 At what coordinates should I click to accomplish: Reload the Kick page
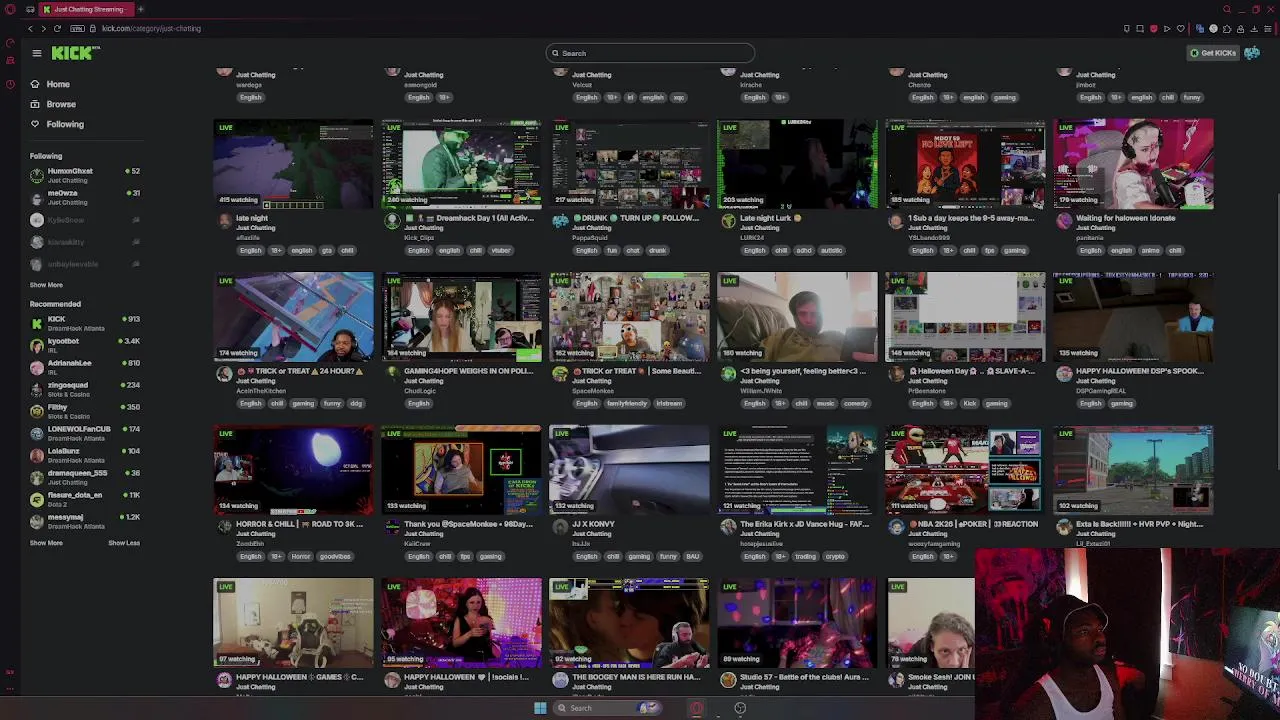point(57,28)
